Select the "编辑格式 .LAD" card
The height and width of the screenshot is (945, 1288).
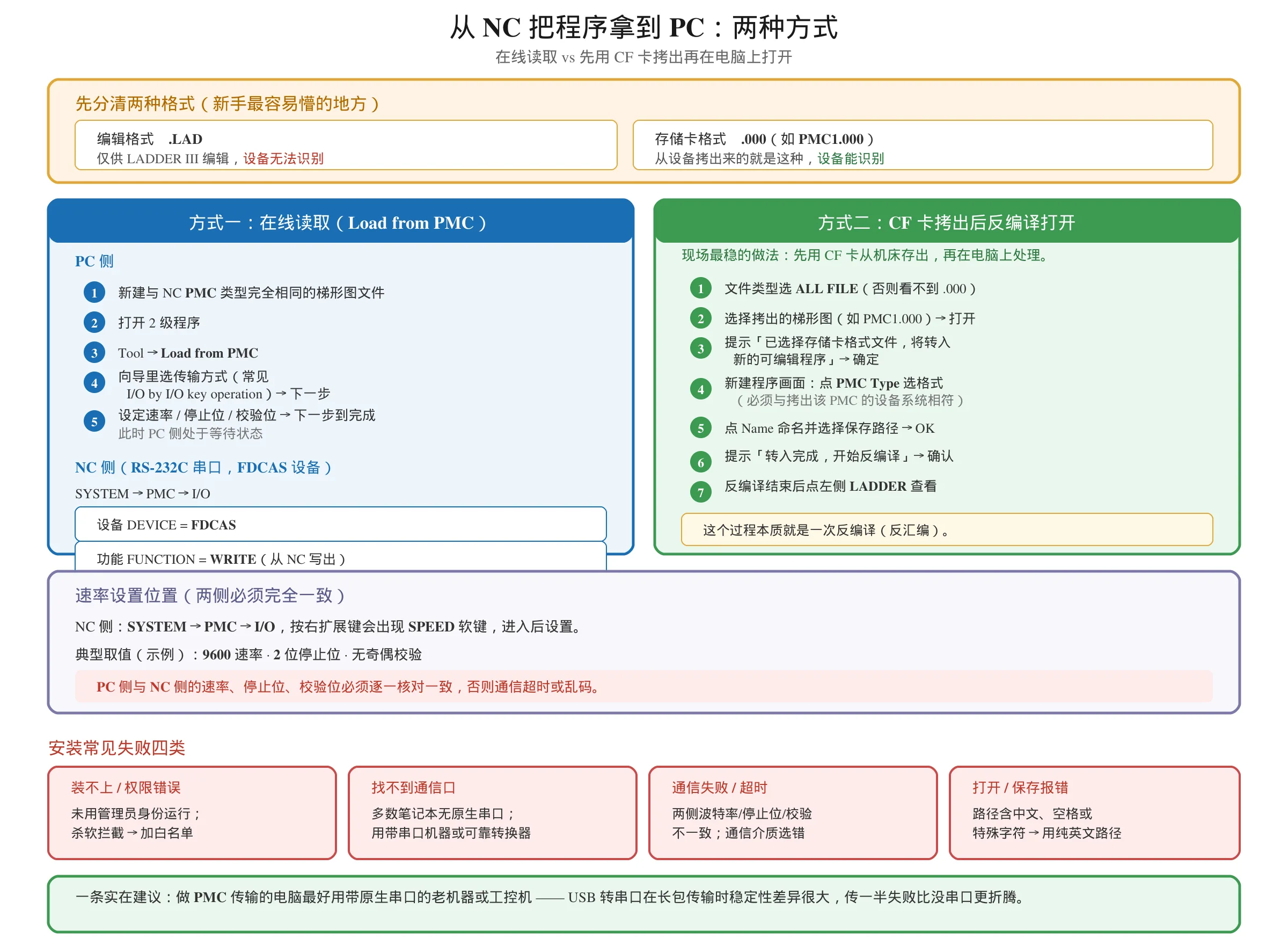(x=346, y=146)
